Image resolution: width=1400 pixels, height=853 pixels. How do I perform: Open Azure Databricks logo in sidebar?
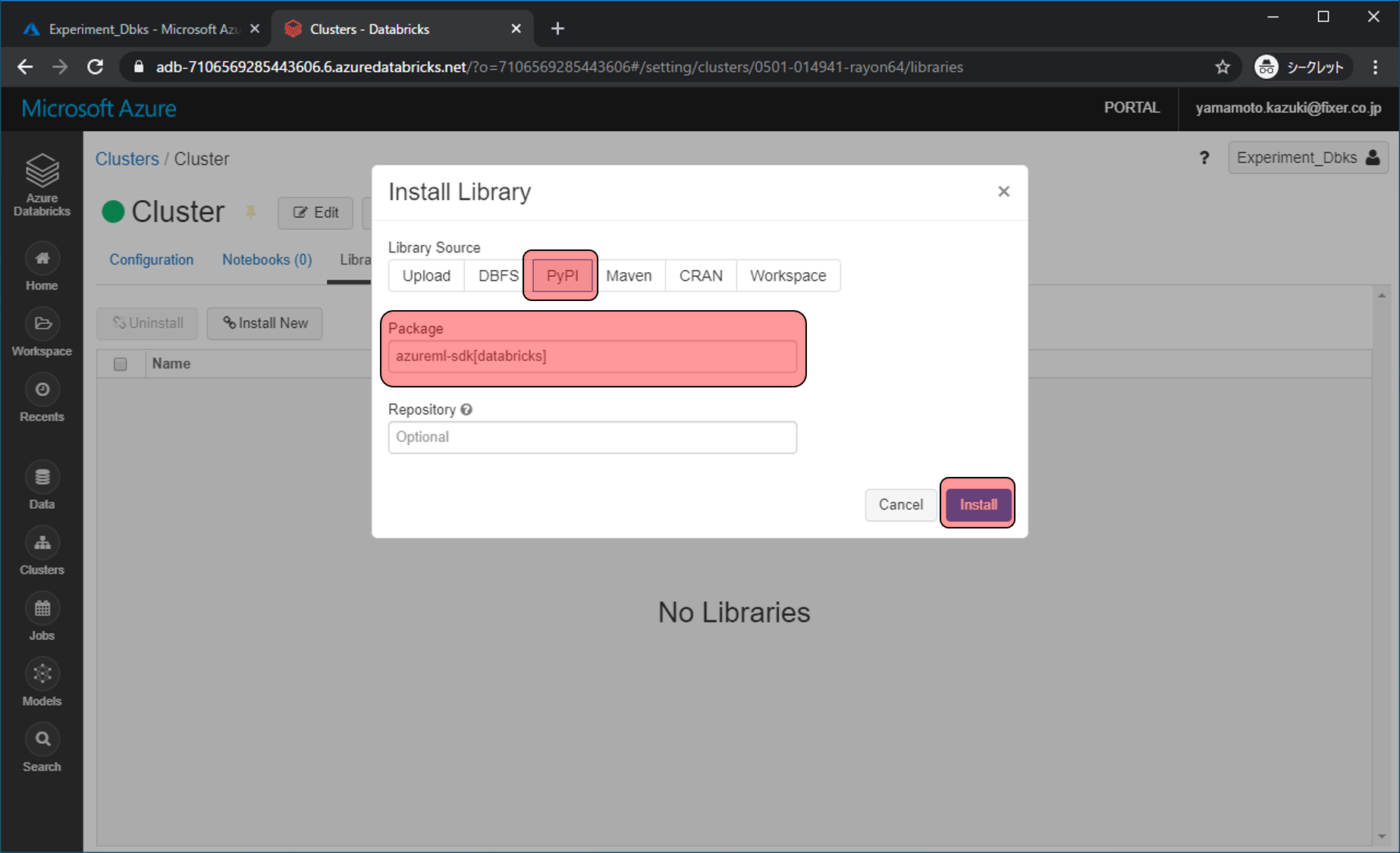[42, 184]
